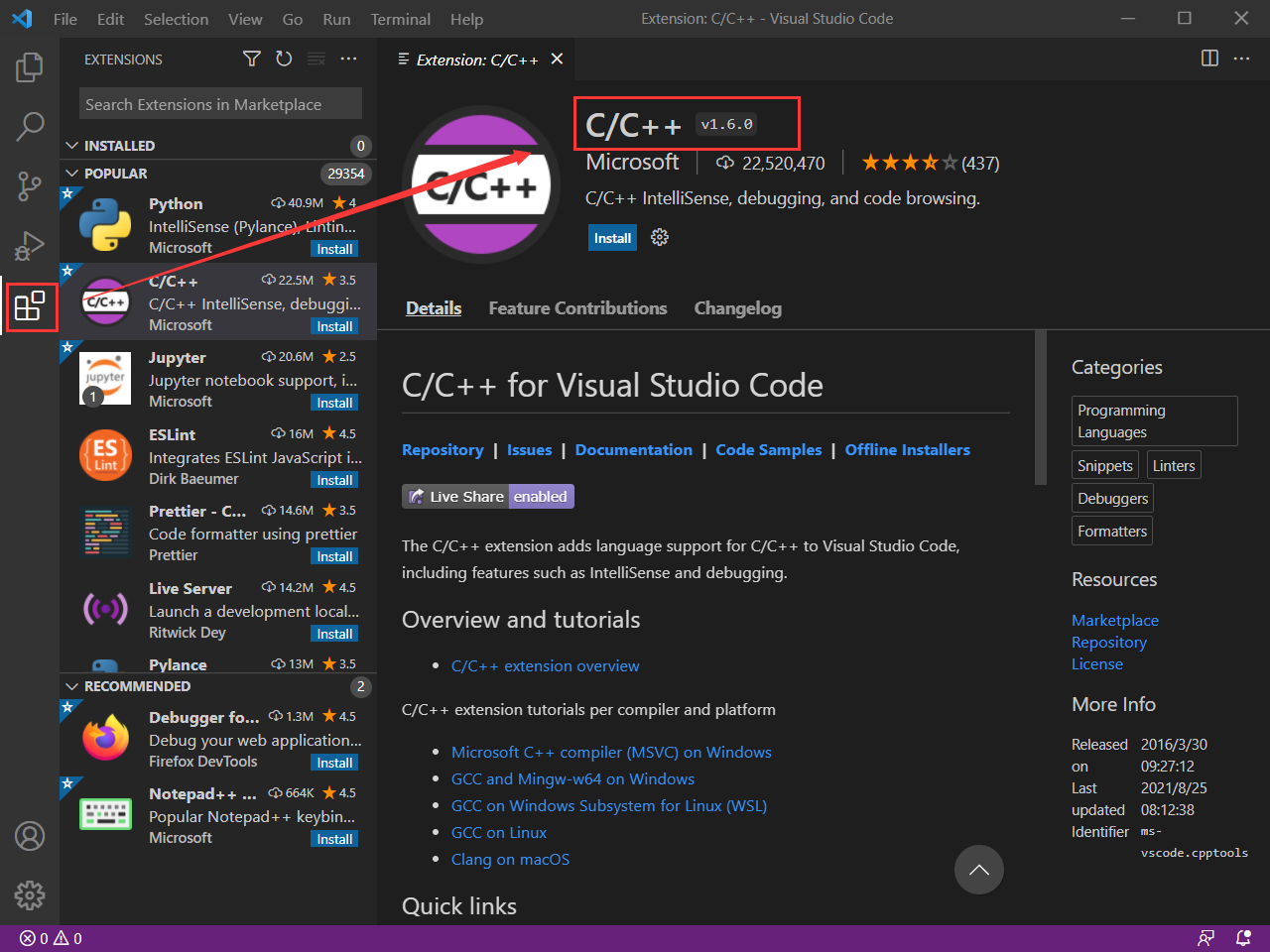Click the readme vertical scrollbar
The width and height of the screenshot is (1270, 952).
(1041, 408)
